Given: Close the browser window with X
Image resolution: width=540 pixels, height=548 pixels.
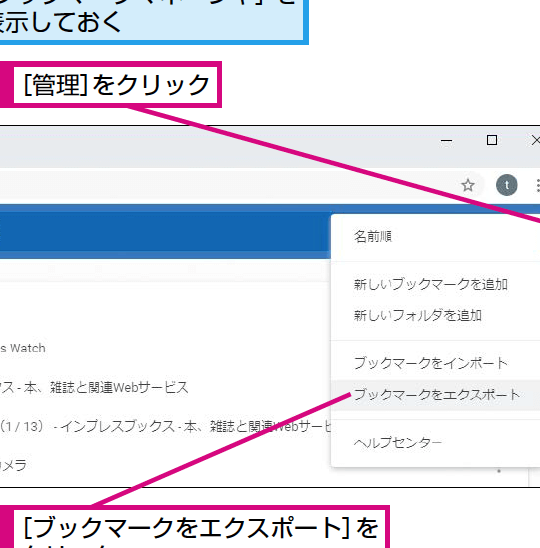Looking at the screenshot, I should click(535, 140).
